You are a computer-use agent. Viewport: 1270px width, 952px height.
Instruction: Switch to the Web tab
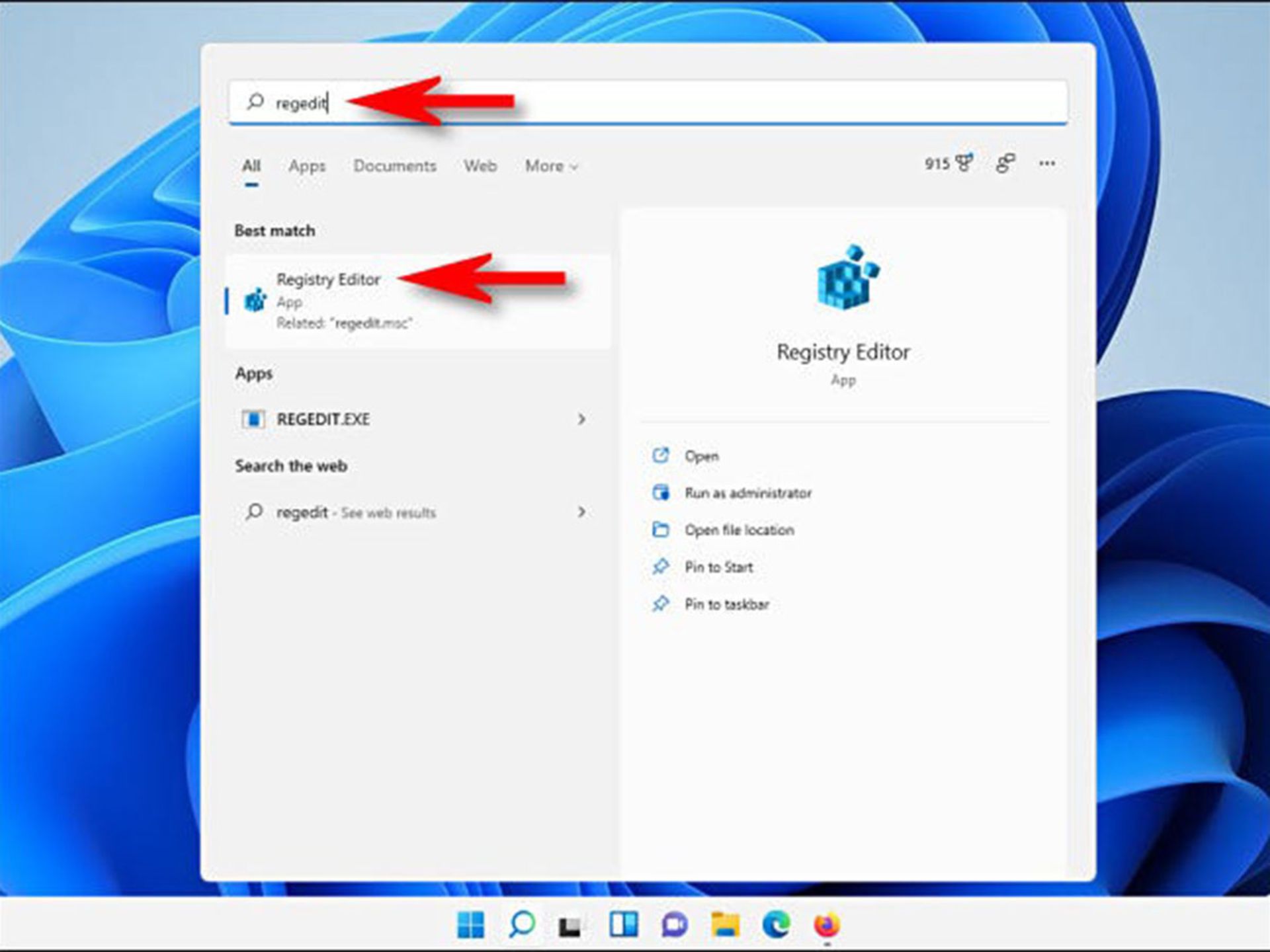coord(480,166)
